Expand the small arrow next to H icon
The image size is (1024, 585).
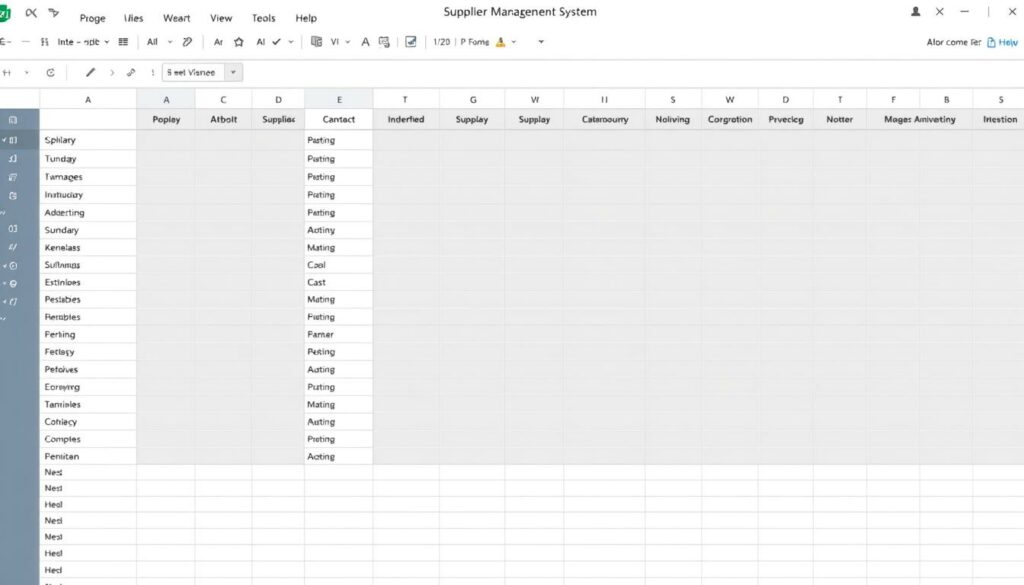click(x=27, y=72)
